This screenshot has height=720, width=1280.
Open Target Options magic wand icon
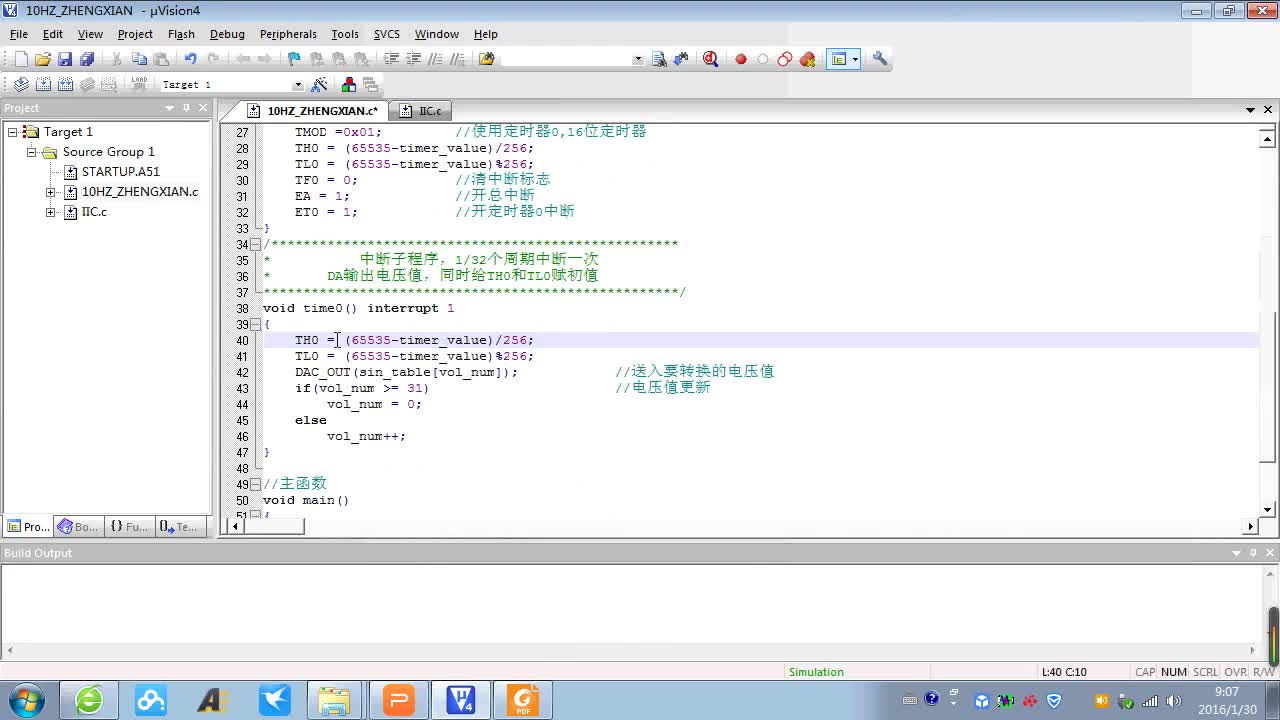(x=320, y=85)
